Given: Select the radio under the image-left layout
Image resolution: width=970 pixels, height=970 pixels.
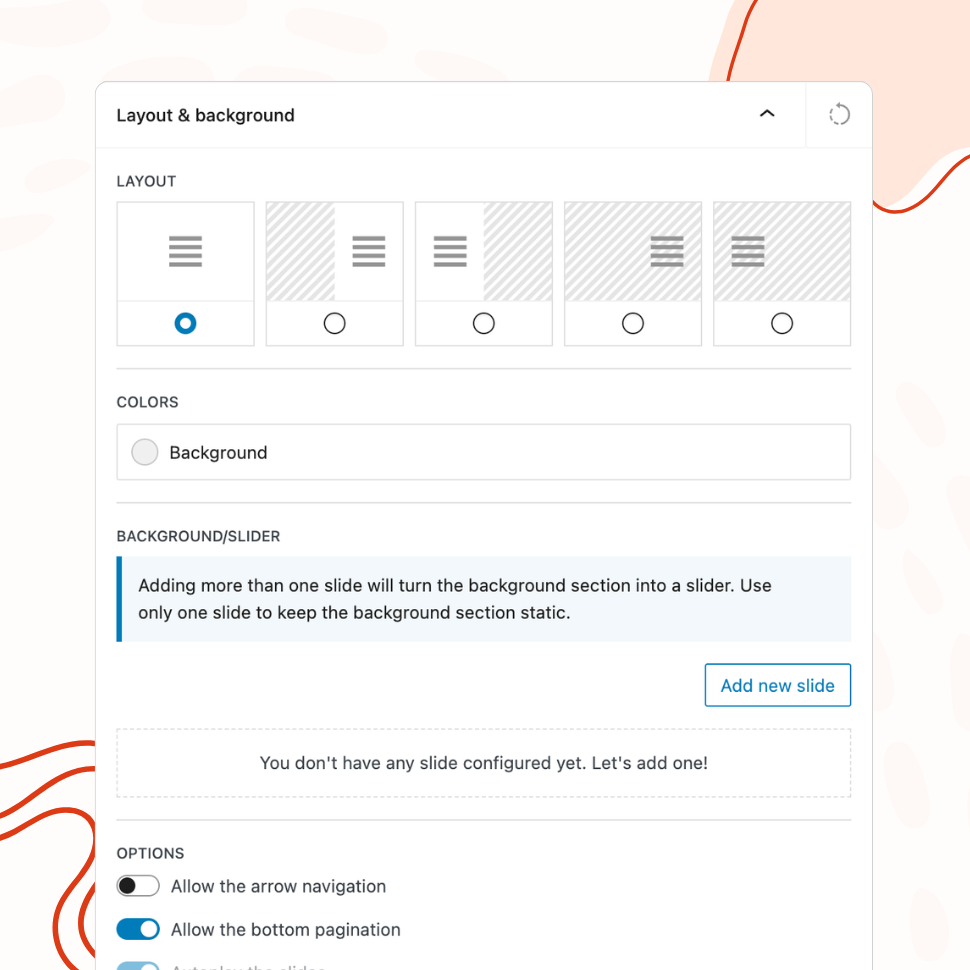Looking at the screenshot, I should point(334,323).
